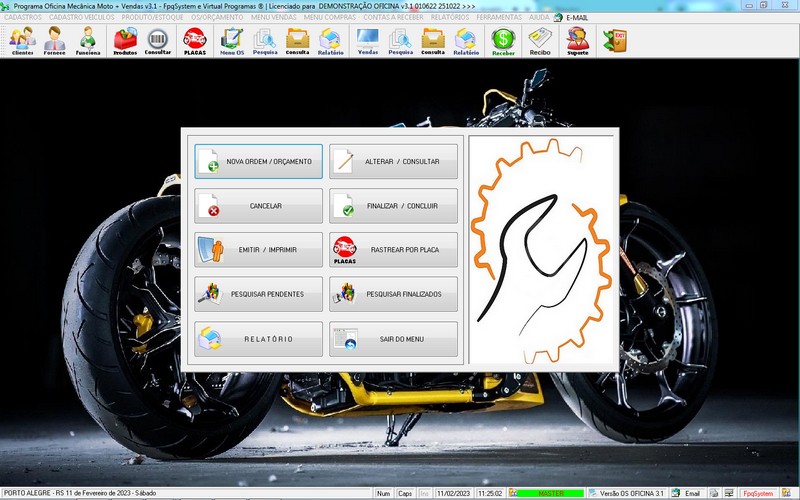Click the wrench and gear logo image
Viewport: 800px width, 500px height.
click(x=541, y=250)
